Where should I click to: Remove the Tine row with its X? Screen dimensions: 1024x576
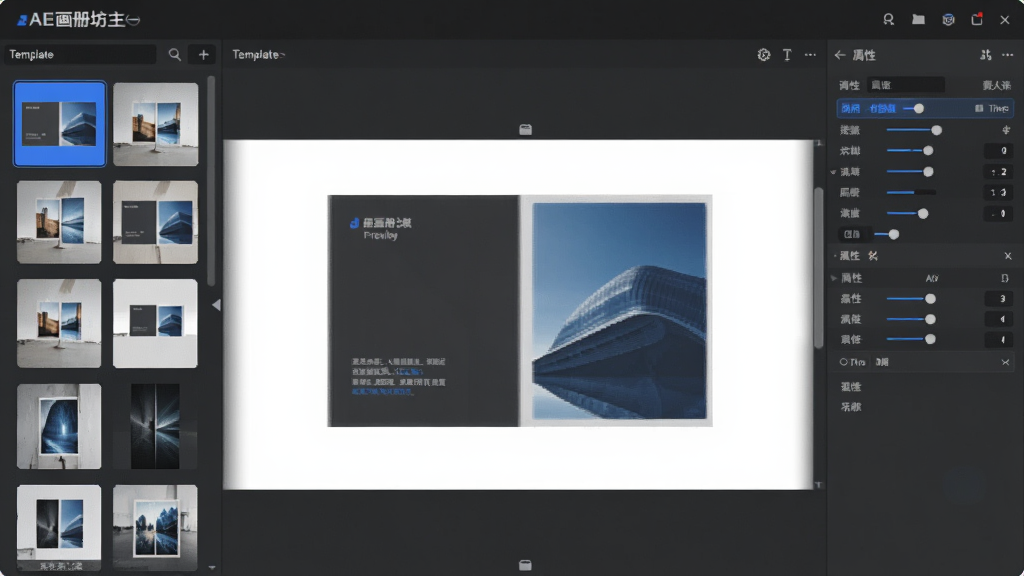[x=1006, y=362]
